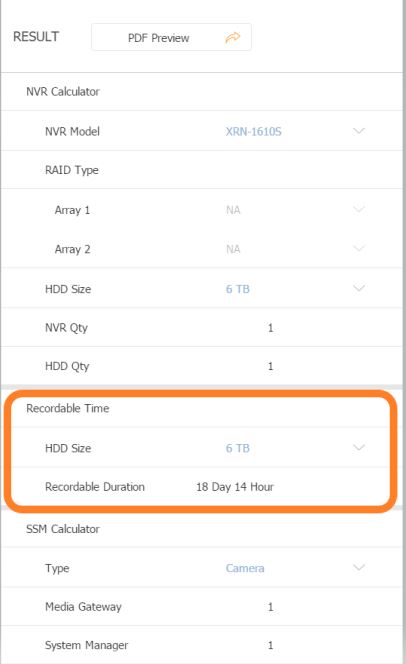Expand NVR Calculator HDD Size chevron
406x664 pixels.
tap(359, 288)
